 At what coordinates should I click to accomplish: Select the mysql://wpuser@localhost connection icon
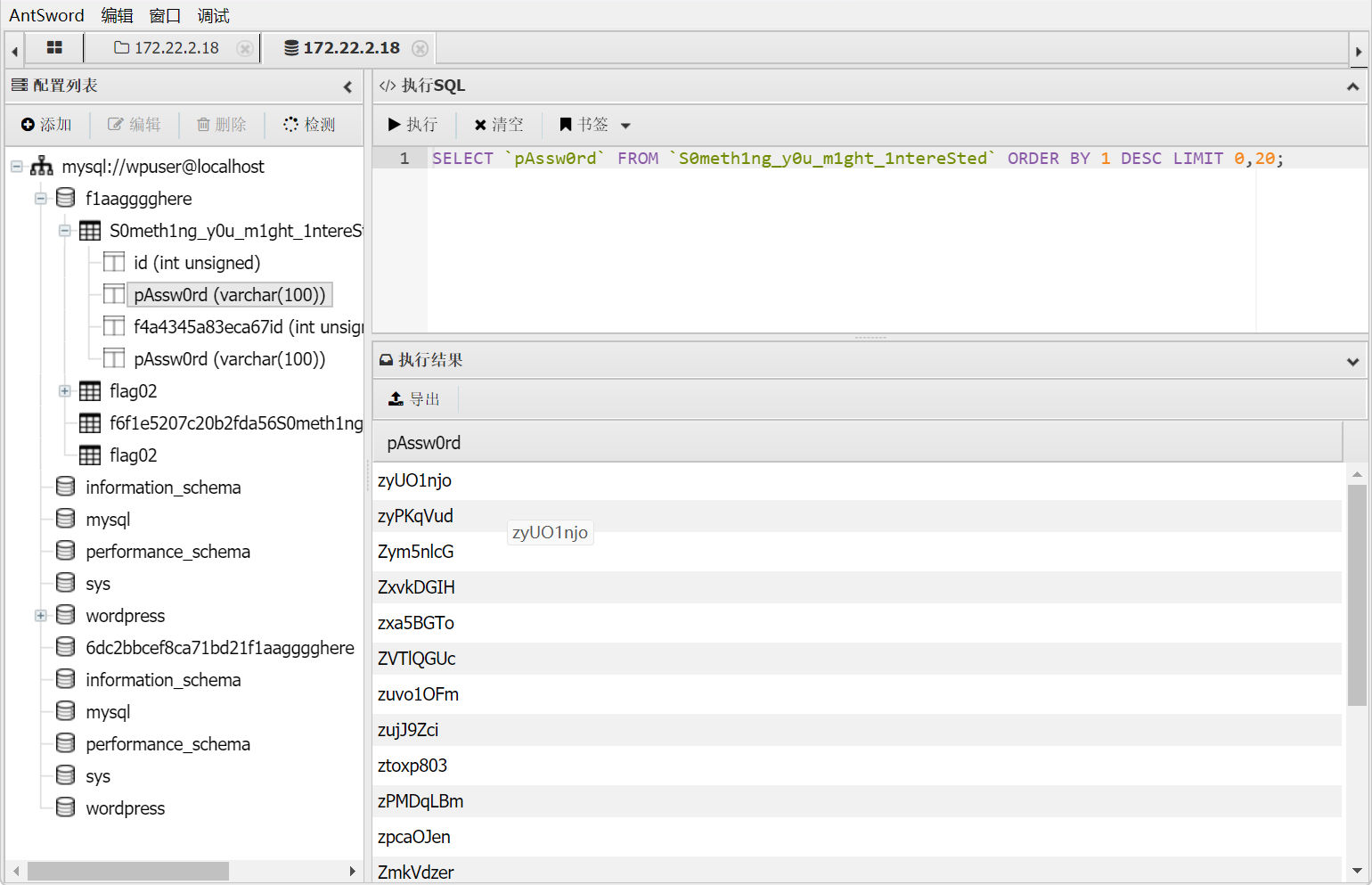click(42, 167)
